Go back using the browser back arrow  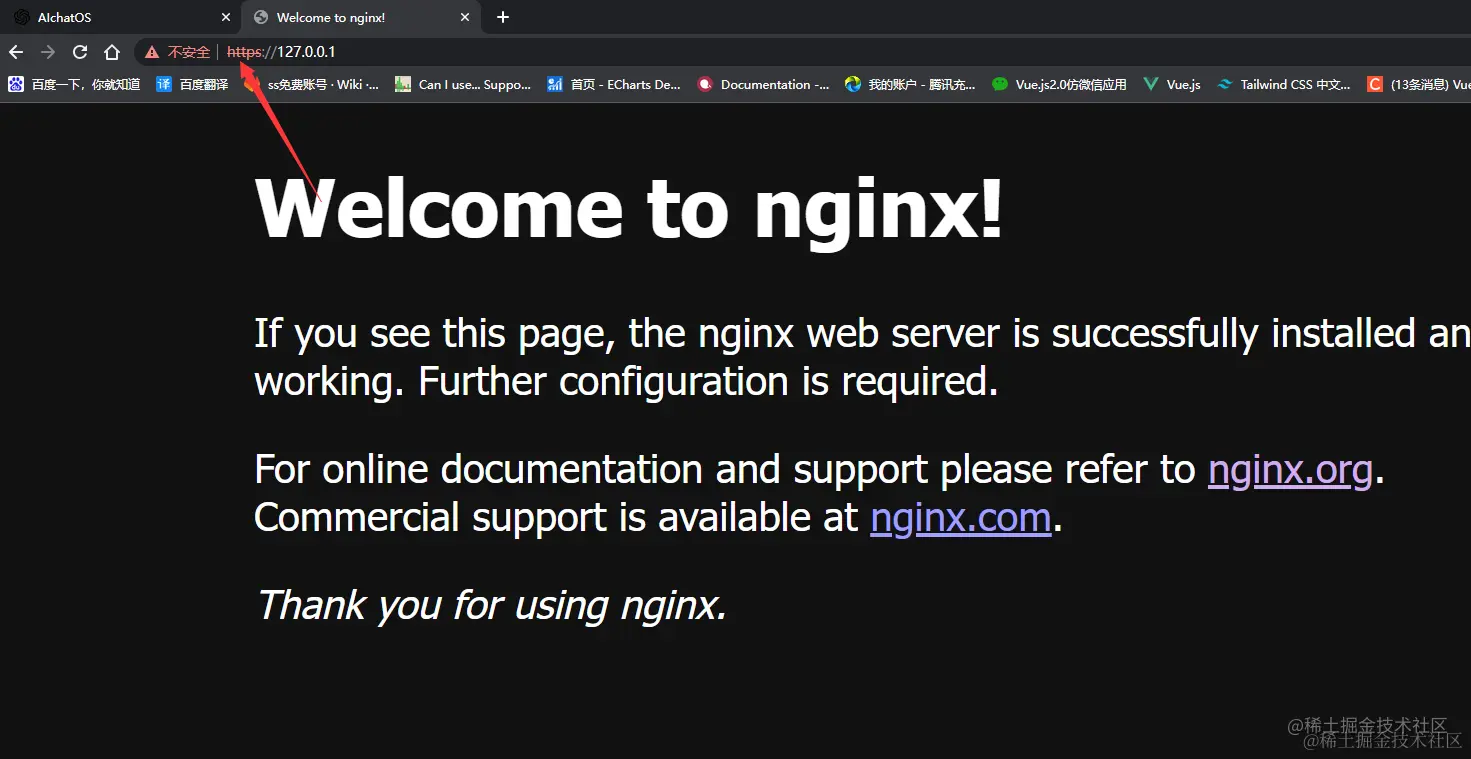click(x=16, y=52)
